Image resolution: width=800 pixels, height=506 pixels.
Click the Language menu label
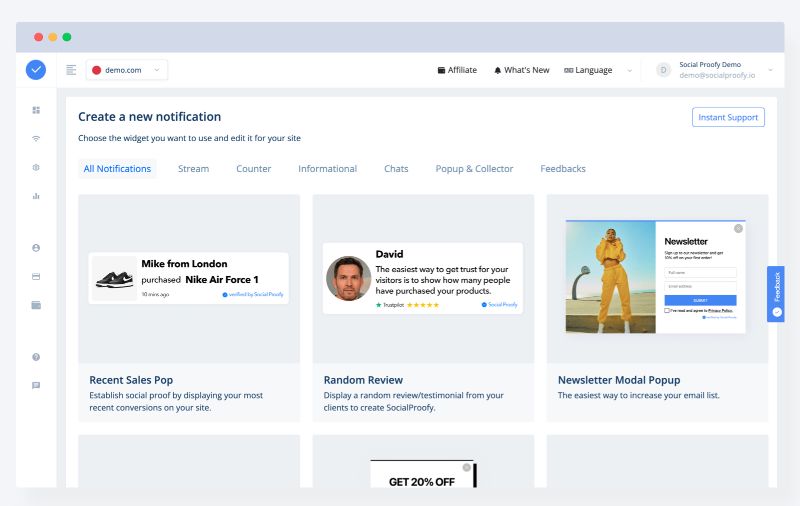click(x=593, y=70)
